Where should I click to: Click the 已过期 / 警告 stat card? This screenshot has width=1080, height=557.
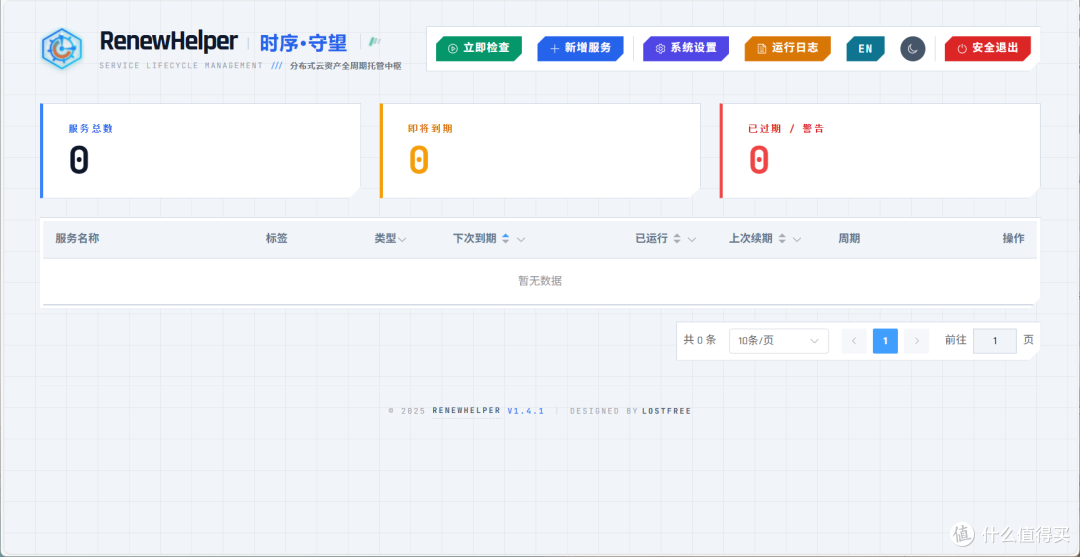pyautogui.click(x=880, y=151)
